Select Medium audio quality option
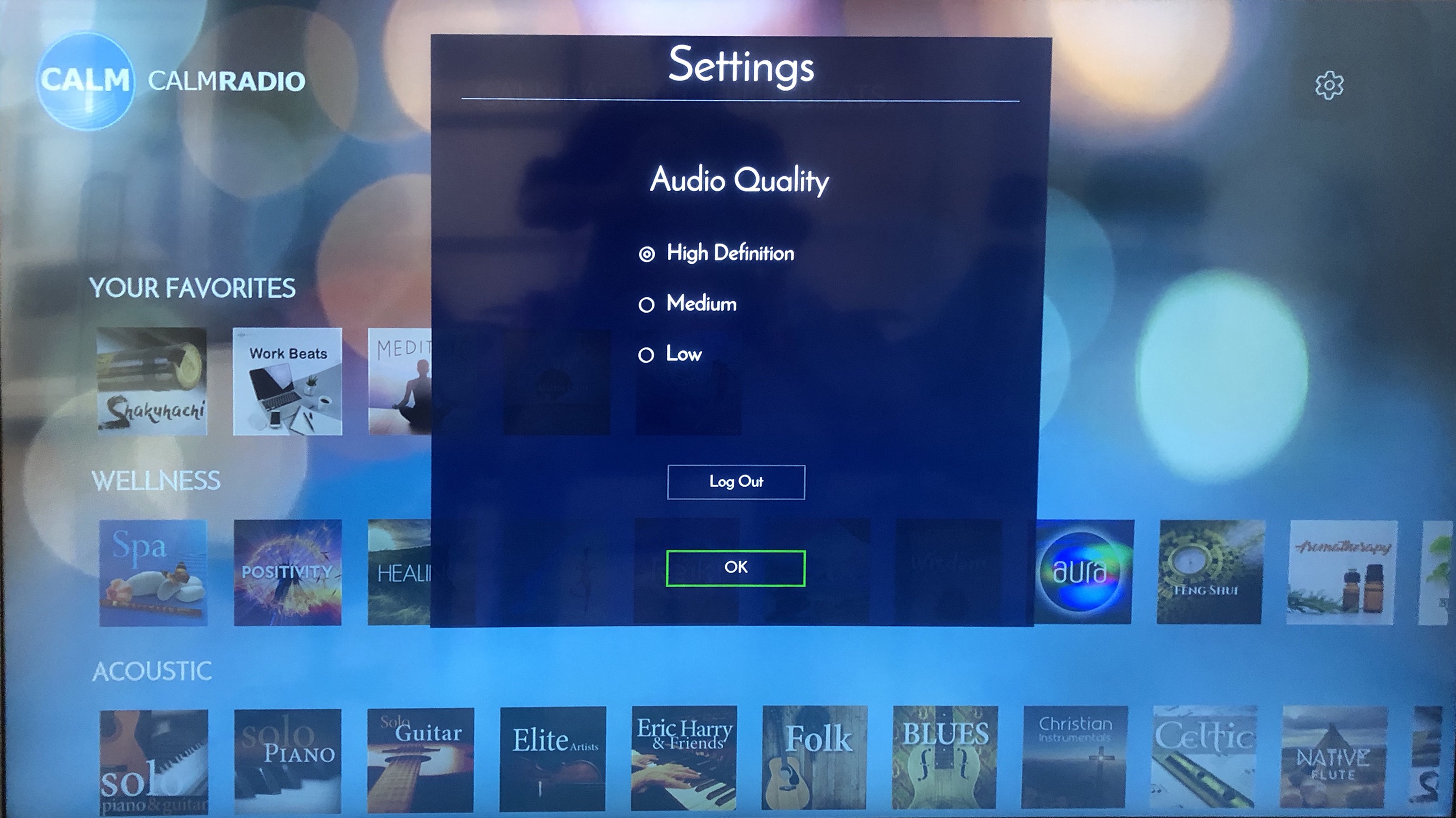Screen dimensions: 1456x818 click(x=646, y=304)
